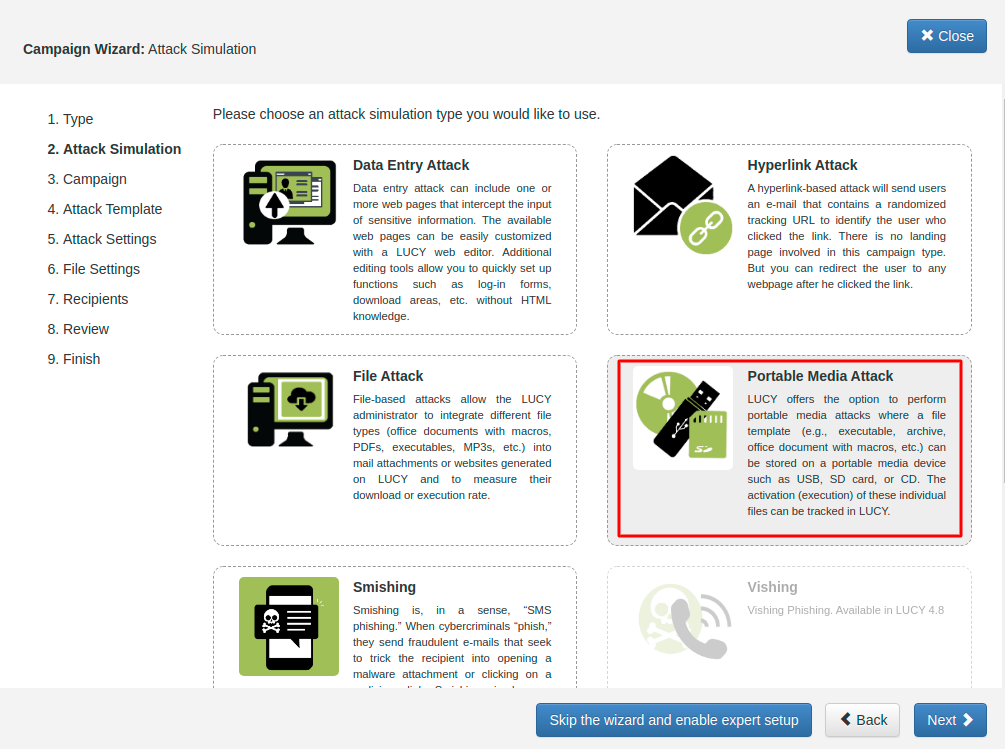Go to step 6. File Settings
Image resolution: width=1005 pixels, height=749 pixels.
coord(94,269)
